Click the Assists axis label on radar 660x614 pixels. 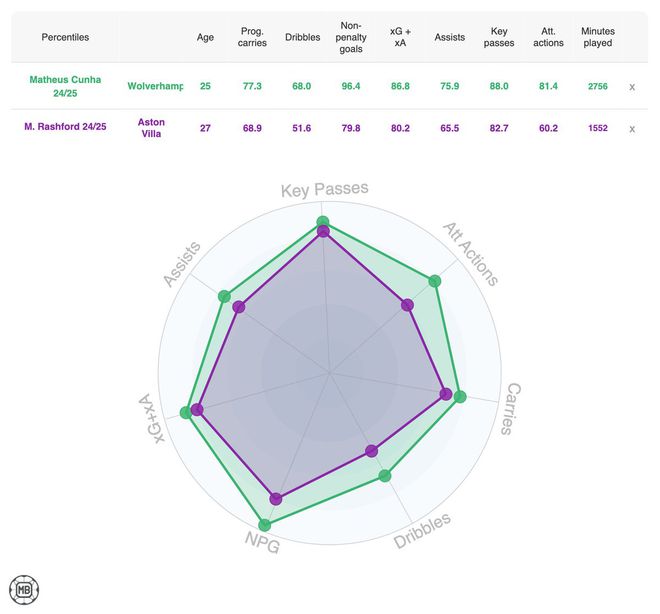(x=182, y=263)
